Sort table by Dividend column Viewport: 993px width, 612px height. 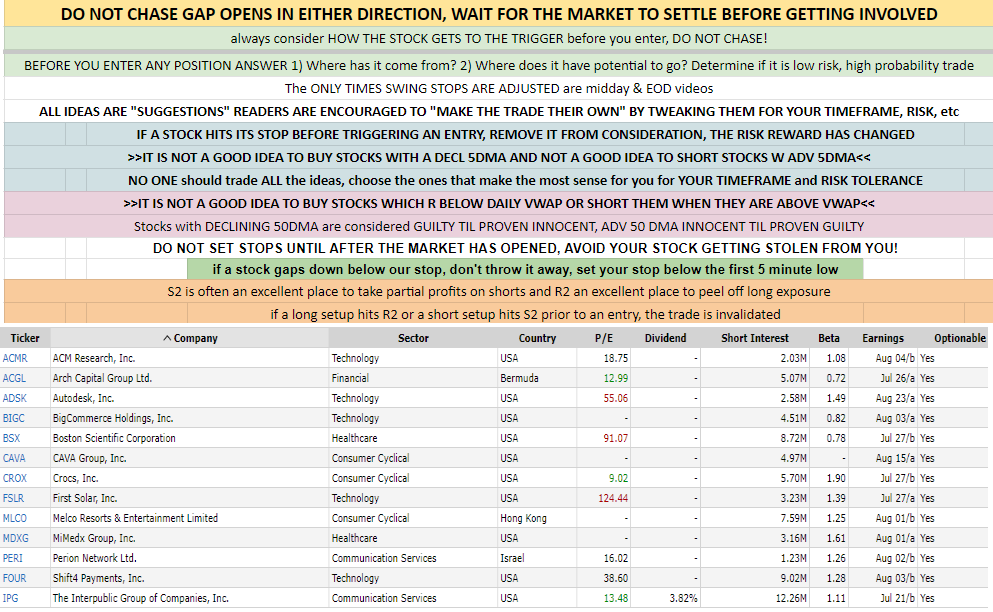[666, 338]
